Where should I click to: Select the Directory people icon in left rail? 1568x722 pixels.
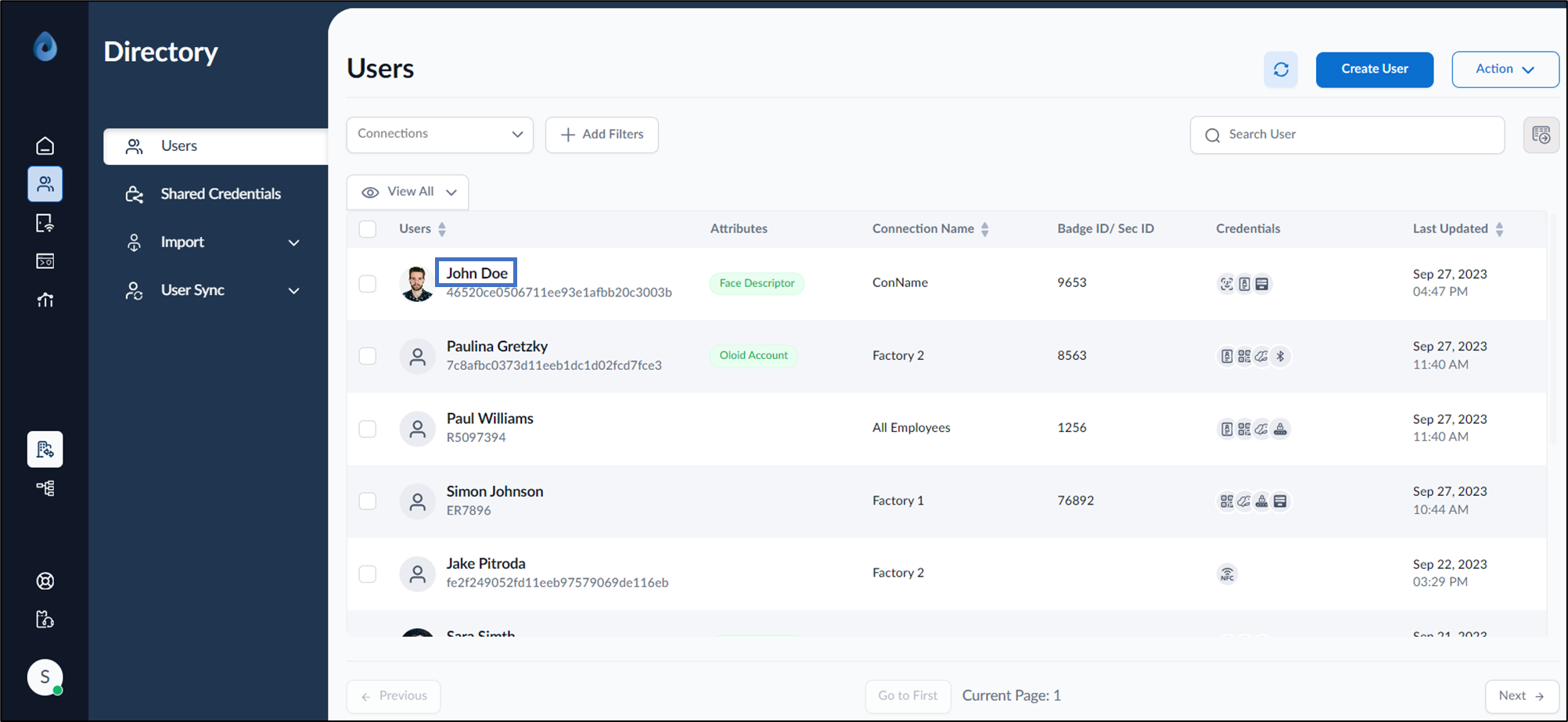coord(45,185)
